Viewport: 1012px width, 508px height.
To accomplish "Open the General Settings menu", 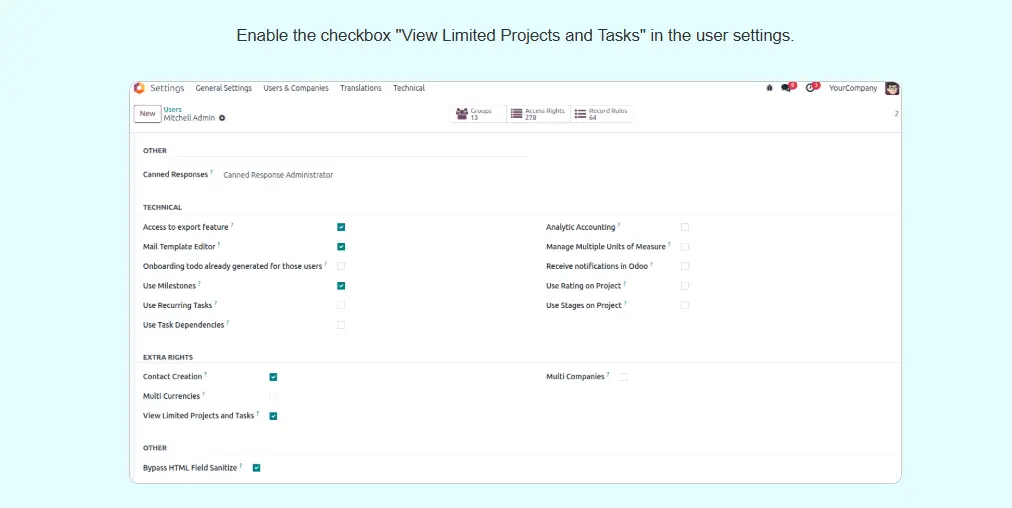I will tap(224, 88).
